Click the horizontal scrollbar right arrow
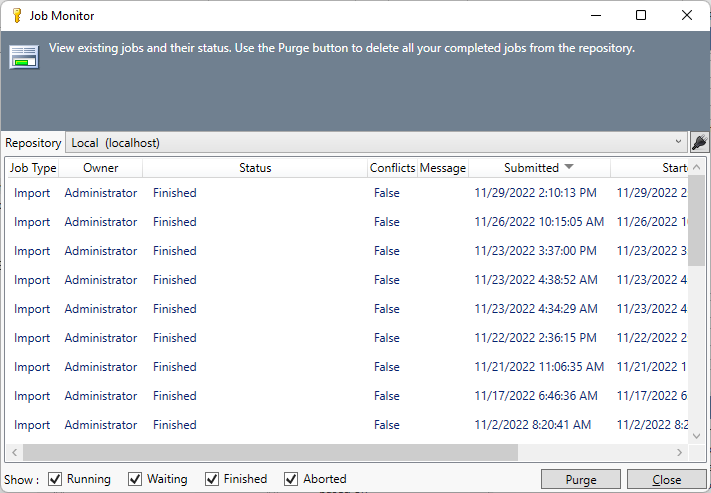 [680, 452]
